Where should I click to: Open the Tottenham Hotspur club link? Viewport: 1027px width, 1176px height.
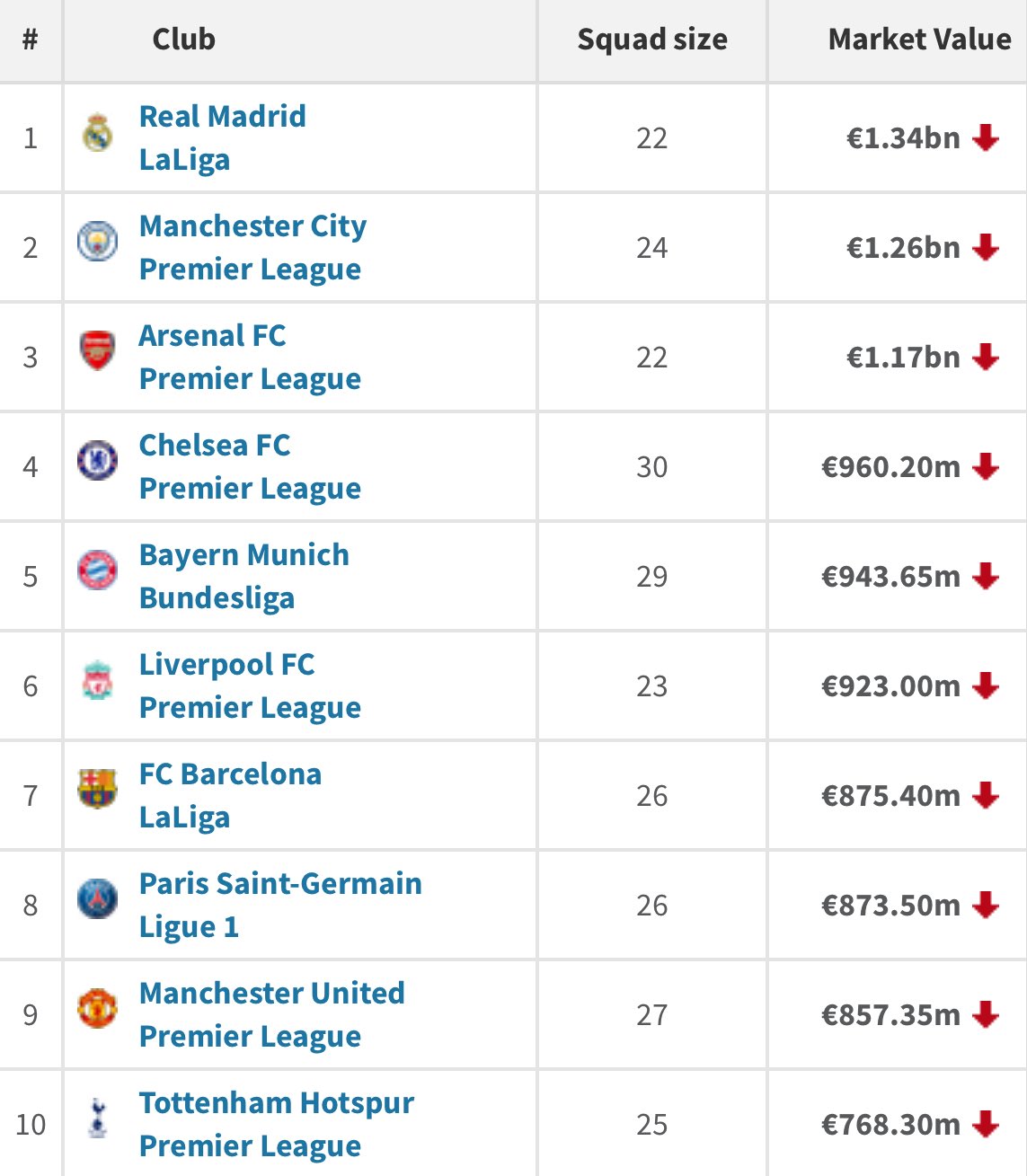[x=277, y=1102]
